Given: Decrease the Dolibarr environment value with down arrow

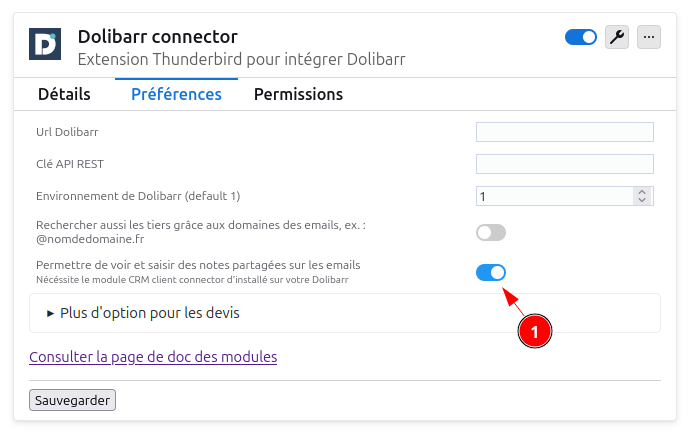Looking at the screenshot, I should pos(642,201).
